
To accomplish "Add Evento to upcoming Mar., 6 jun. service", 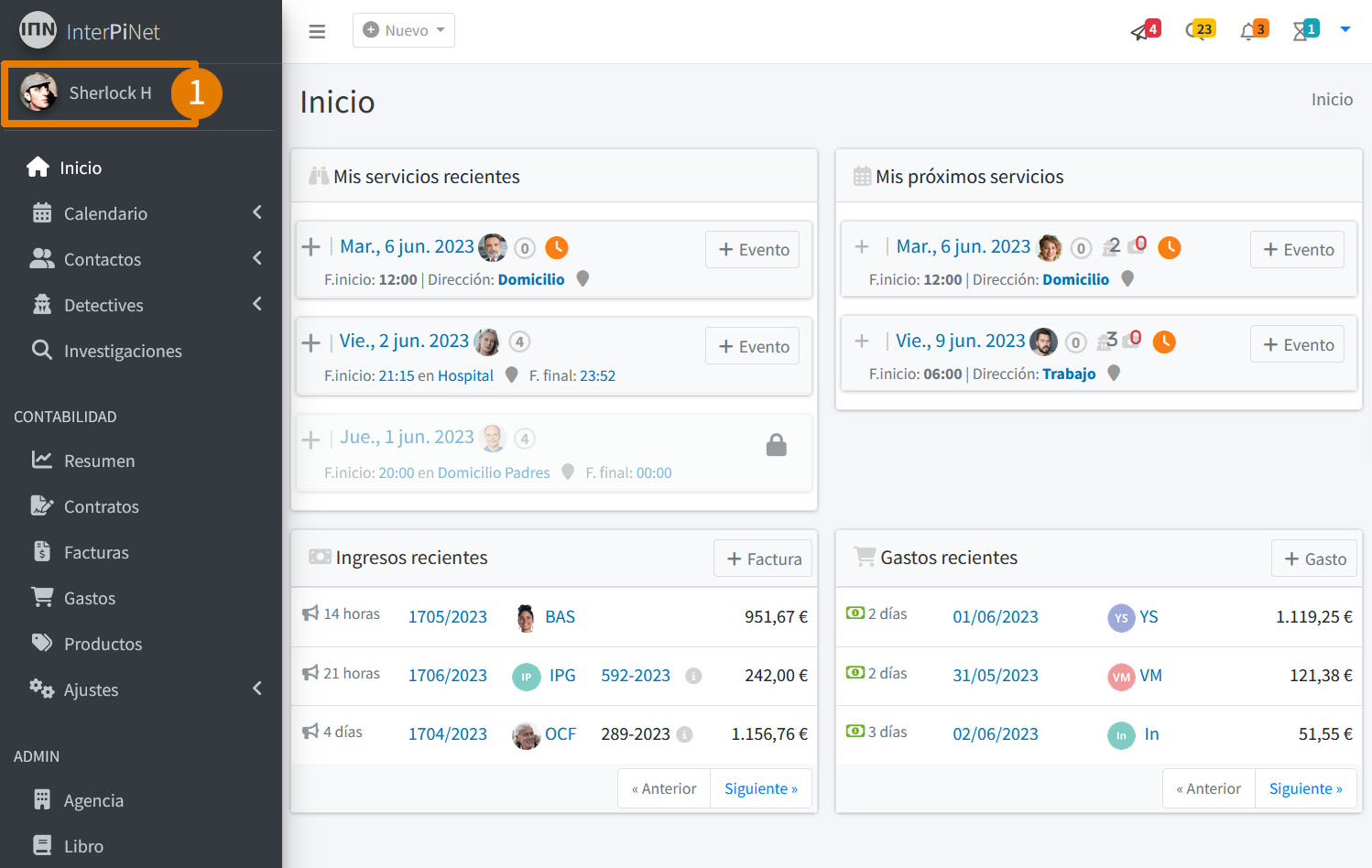I will 1298,249.
